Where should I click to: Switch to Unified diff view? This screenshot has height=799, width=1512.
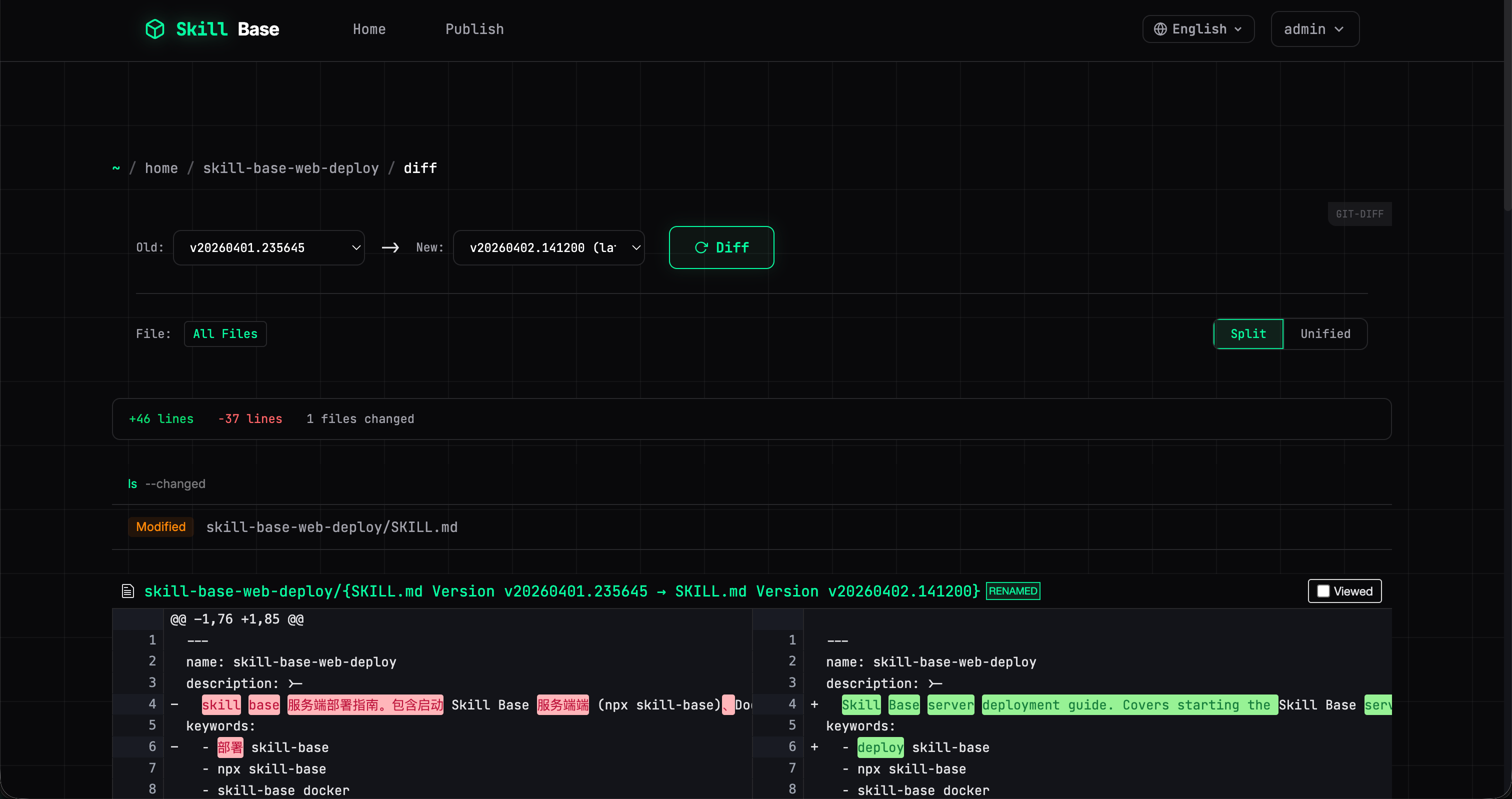1325,333
